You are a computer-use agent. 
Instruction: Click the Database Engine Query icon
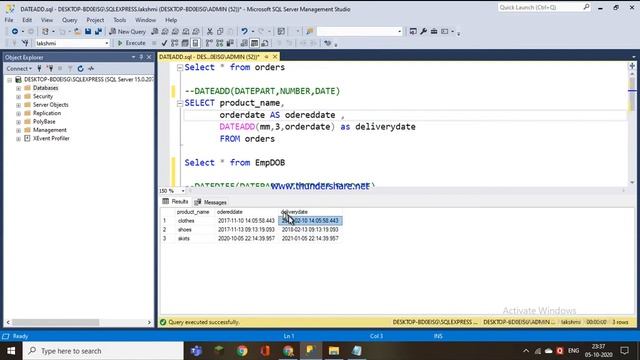pos(155,31)
